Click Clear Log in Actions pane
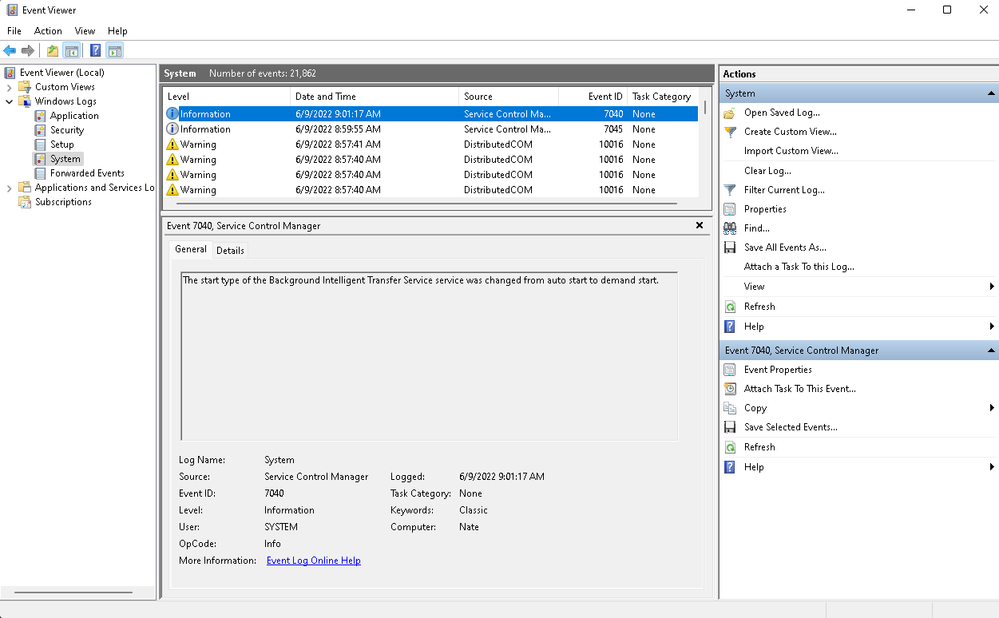 pyautogui.click(x=767, y=171)
